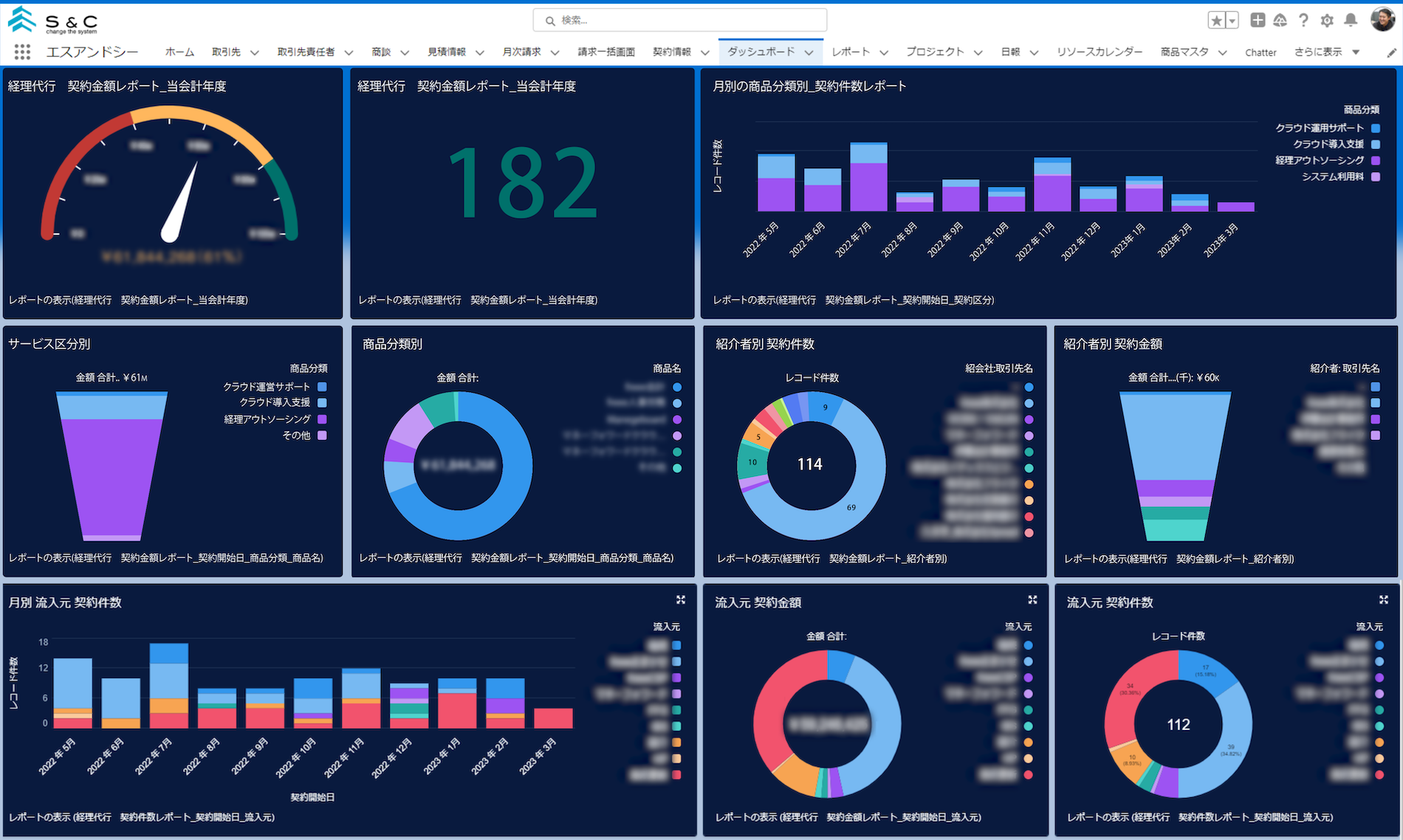View report link under 紹介者別 契約件数
1403x840 pixels.
832,559
